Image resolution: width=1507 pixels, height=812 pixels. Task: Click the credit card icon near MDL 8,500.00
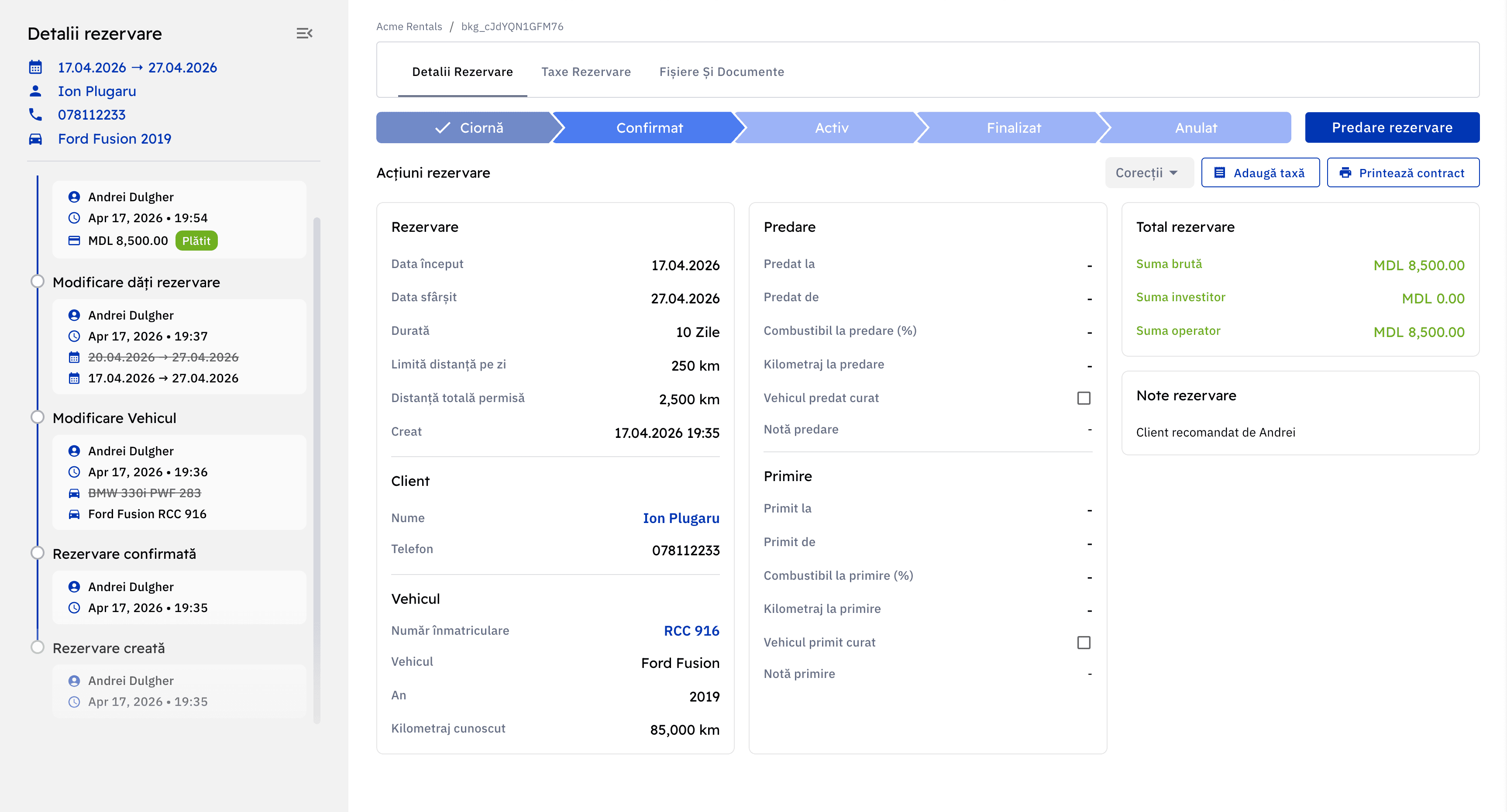tap(74, 241)
